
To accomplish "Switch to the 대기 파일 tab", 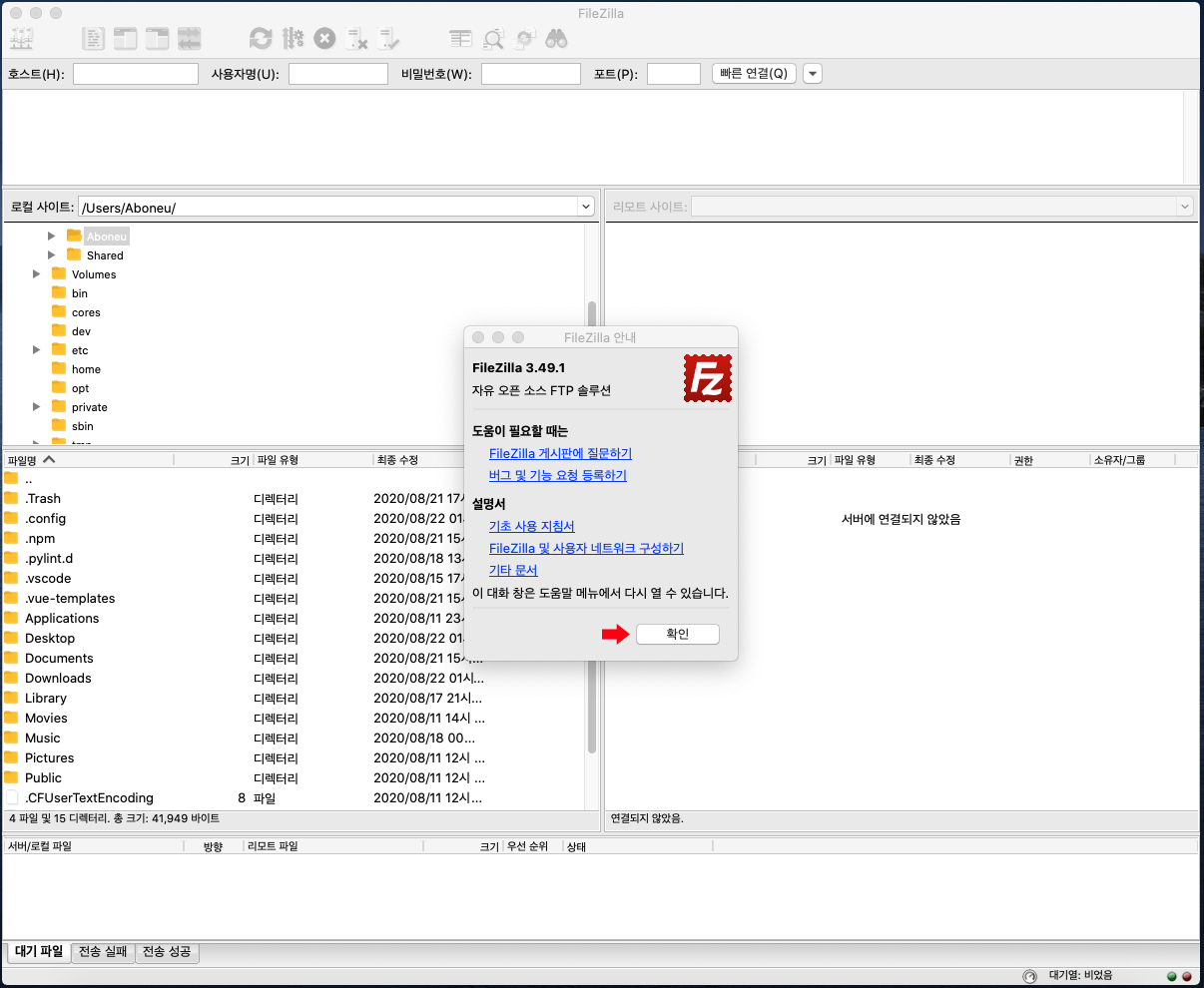I will pos(39,952).
